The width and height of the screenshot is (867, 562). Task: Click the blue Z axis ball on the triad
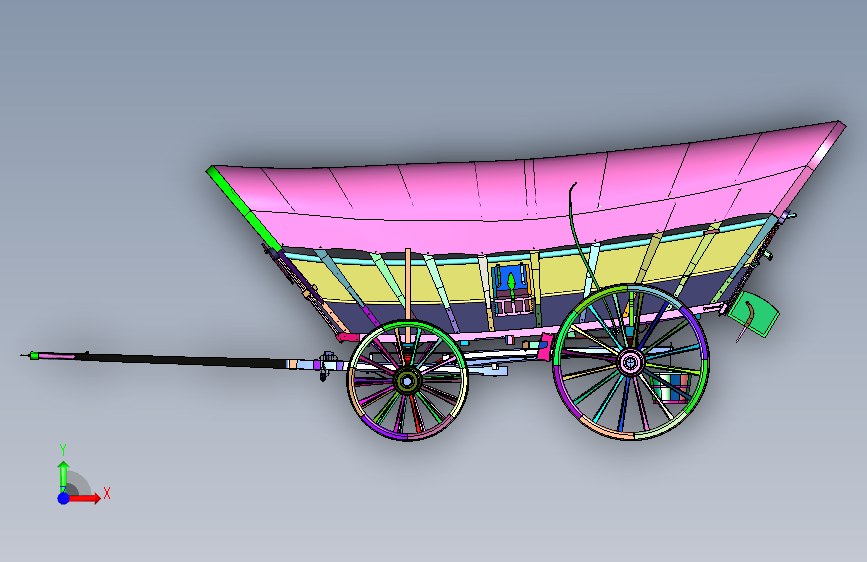pos(64,498)
